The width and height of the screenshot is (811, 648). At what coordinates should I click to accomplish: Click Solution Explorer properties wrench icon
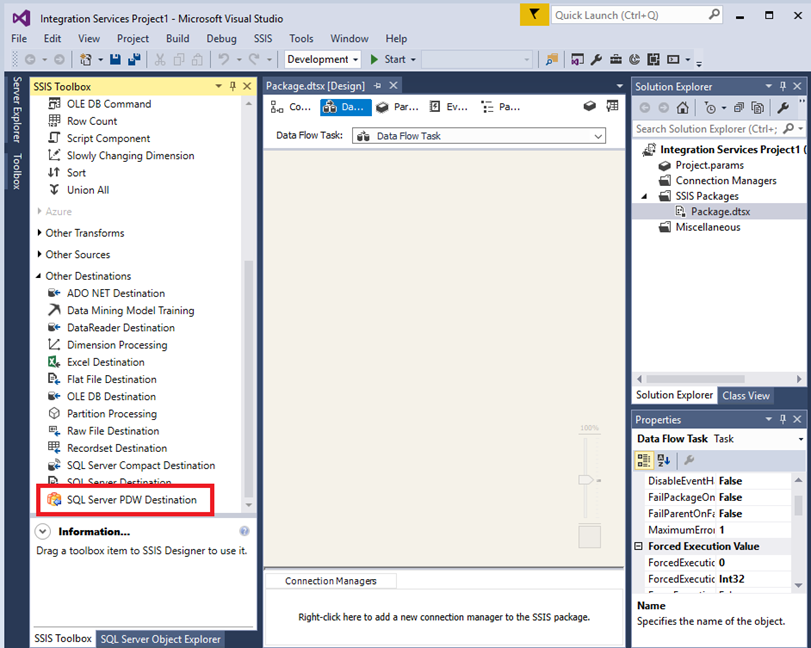pos(783,108)
